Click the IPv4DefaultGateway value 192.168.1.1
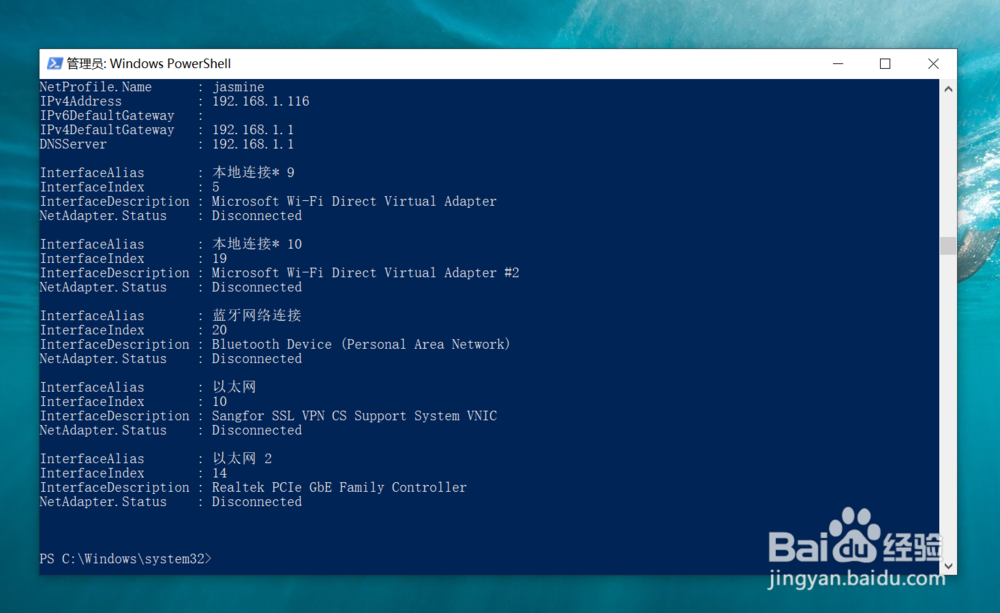Screen dimensions: 1000x613 coord(253,130)
